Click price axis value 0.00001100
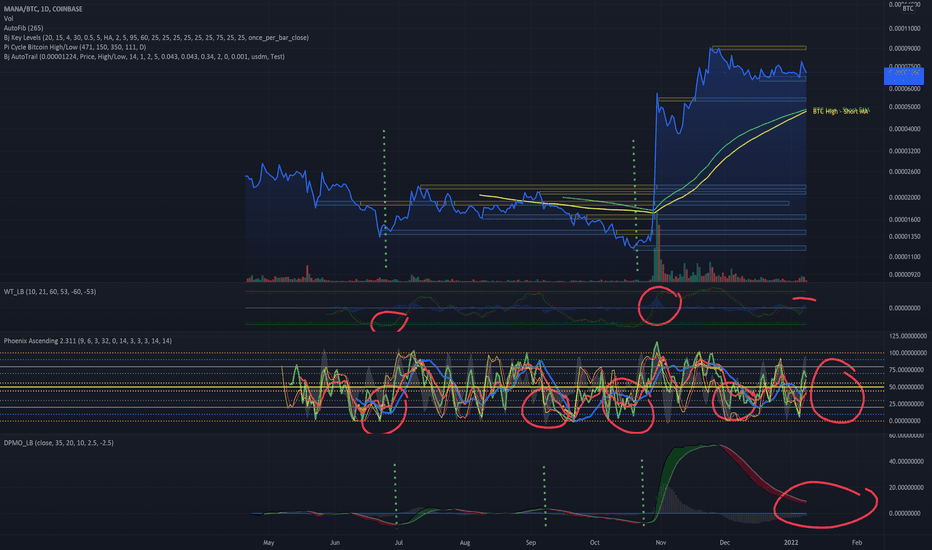This screenshot has width=932, height=550. tap(904, 257)
